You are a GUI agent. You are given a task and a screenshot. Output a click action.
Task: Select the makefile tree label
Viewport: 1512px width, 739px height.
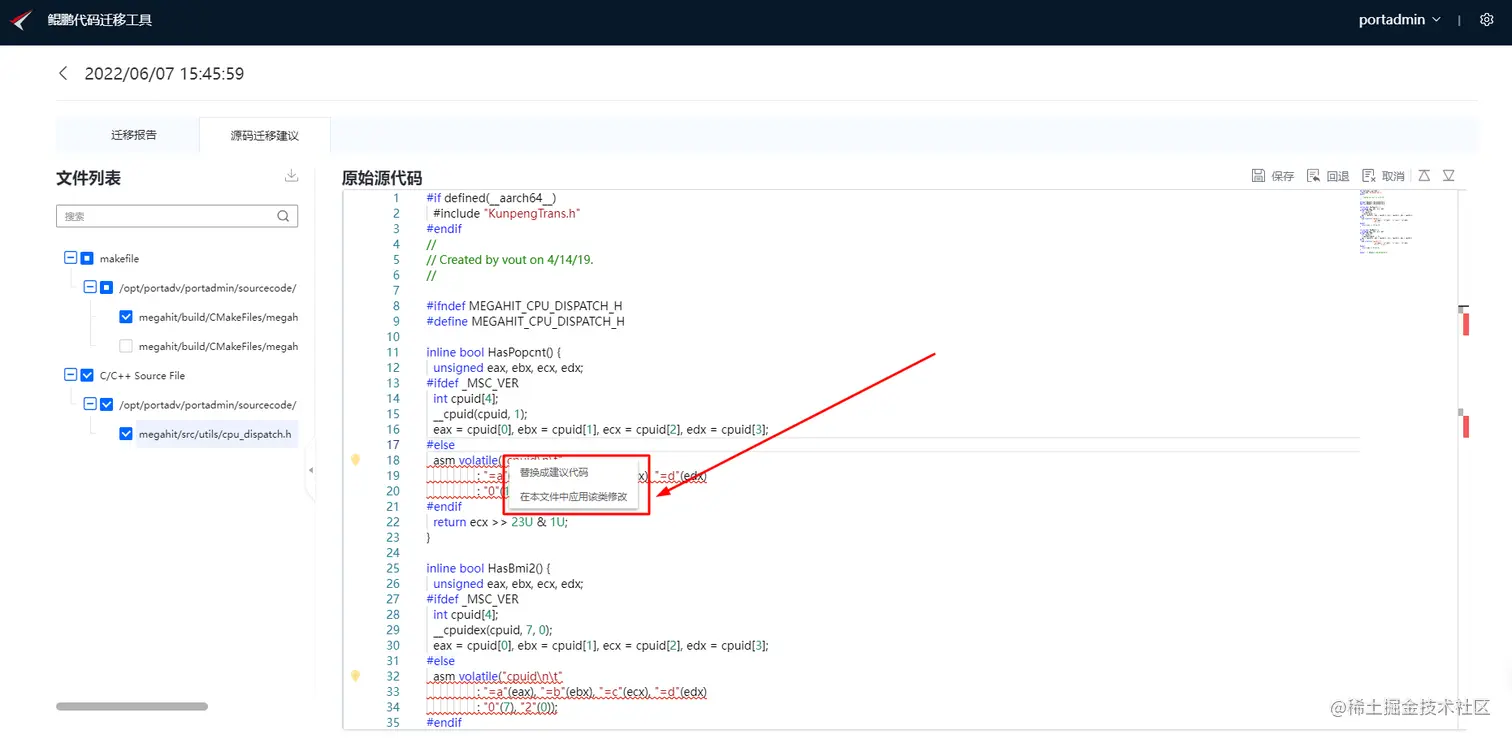[x=119, y=258]
